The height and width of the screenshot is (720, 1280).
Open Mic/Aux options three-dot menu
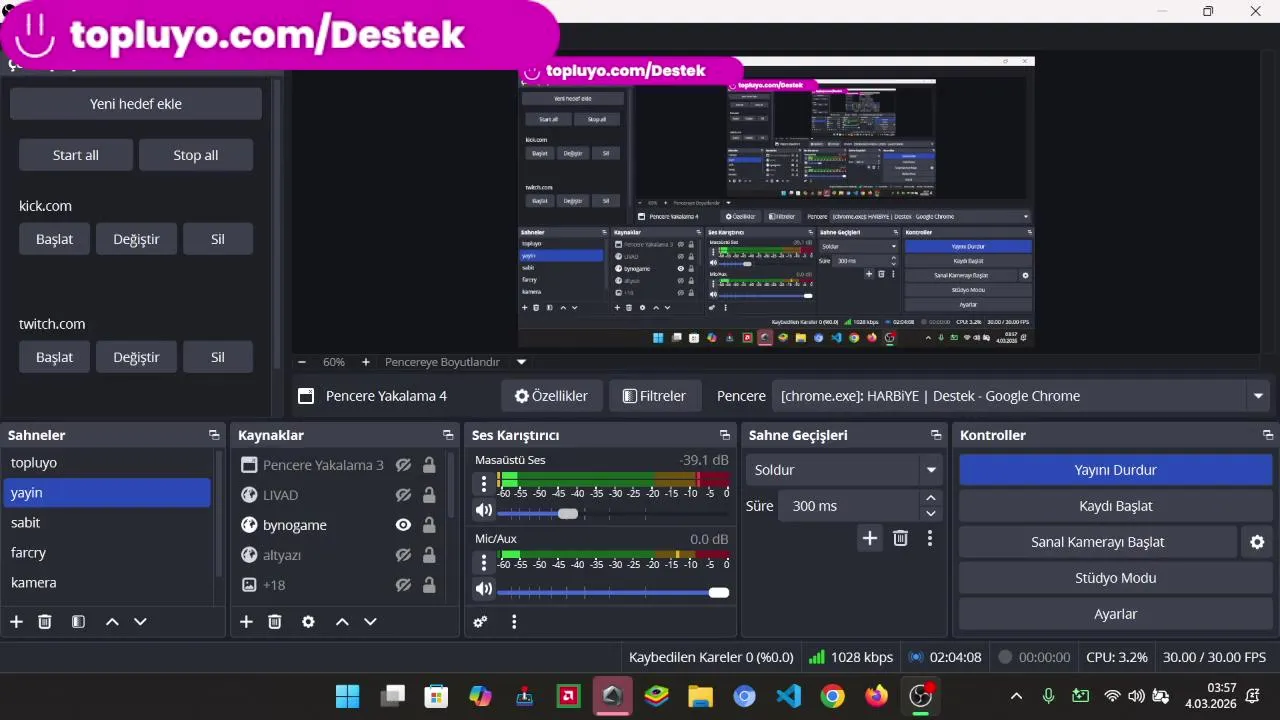484,562
